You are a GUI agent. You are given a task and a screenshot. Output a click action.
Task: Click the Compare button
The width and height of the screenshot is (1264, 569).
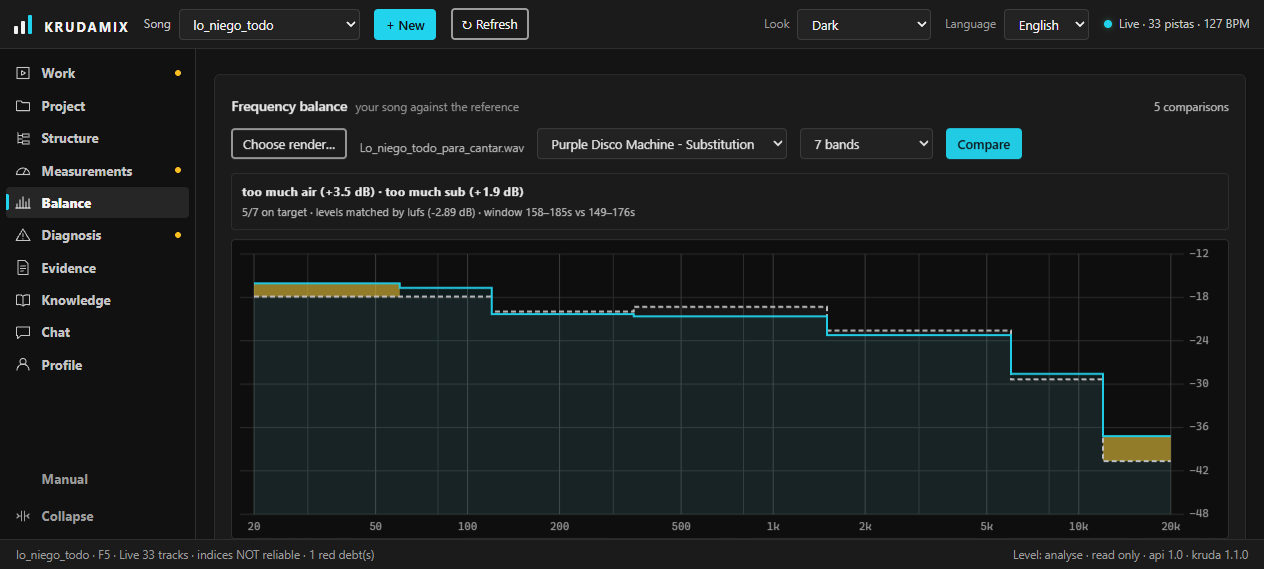(984, 144)
